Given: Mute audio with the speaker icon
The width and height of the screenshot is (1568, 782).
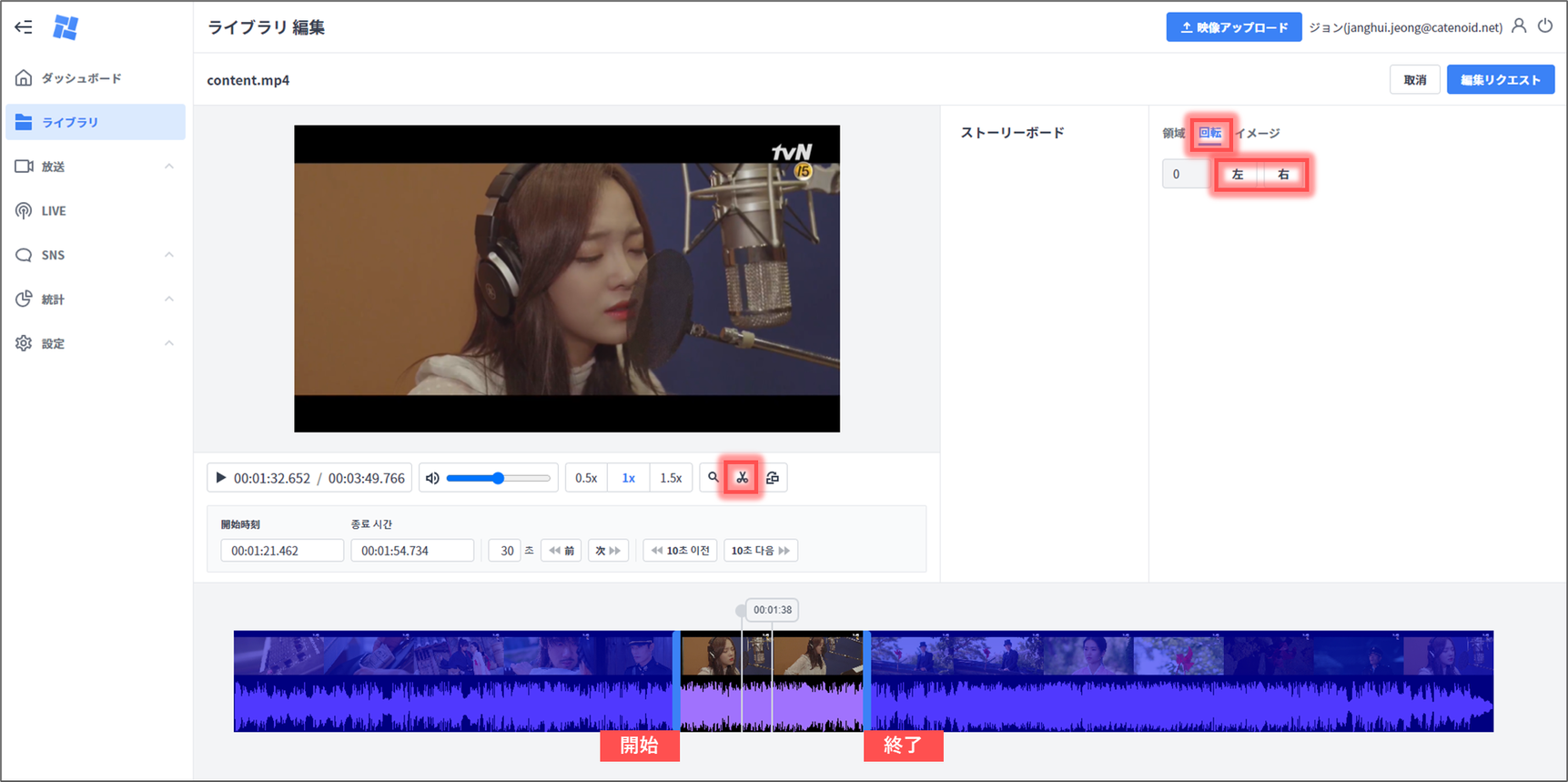Looking at the screenshot, I should pyautogui.click(x=433, y=478).
